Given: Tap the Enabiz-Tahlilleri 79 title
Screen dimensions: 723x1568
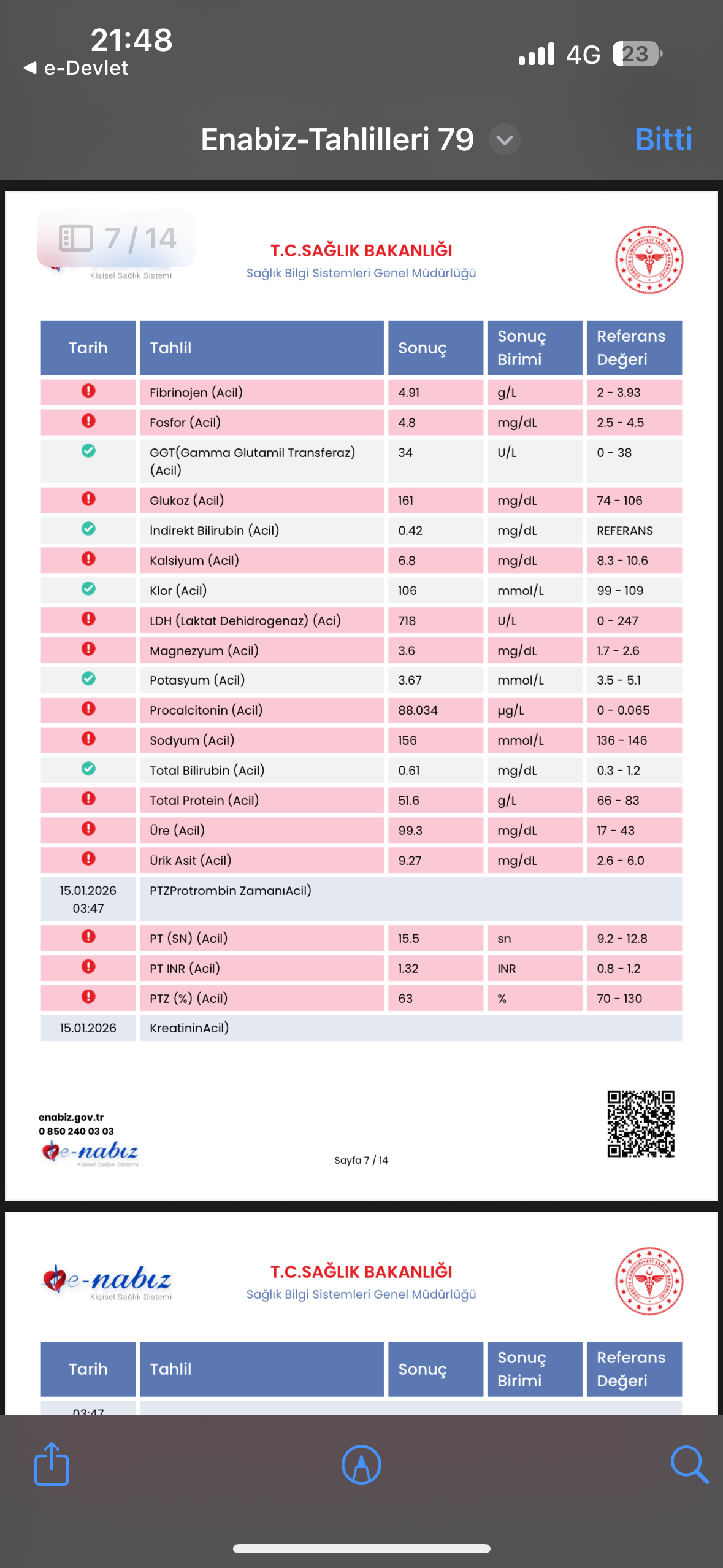Looking at the screenshot, I should pyautogui.click(x=337, y=140).
